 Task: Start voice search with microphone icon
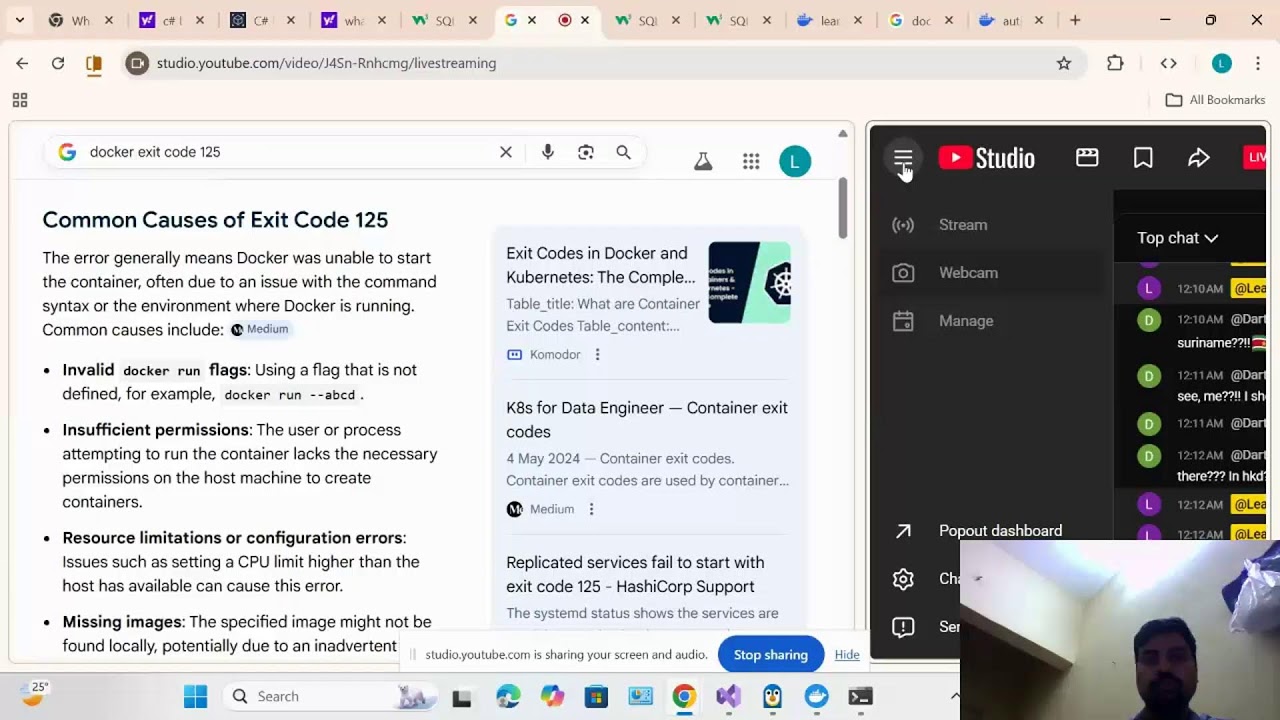547,152
